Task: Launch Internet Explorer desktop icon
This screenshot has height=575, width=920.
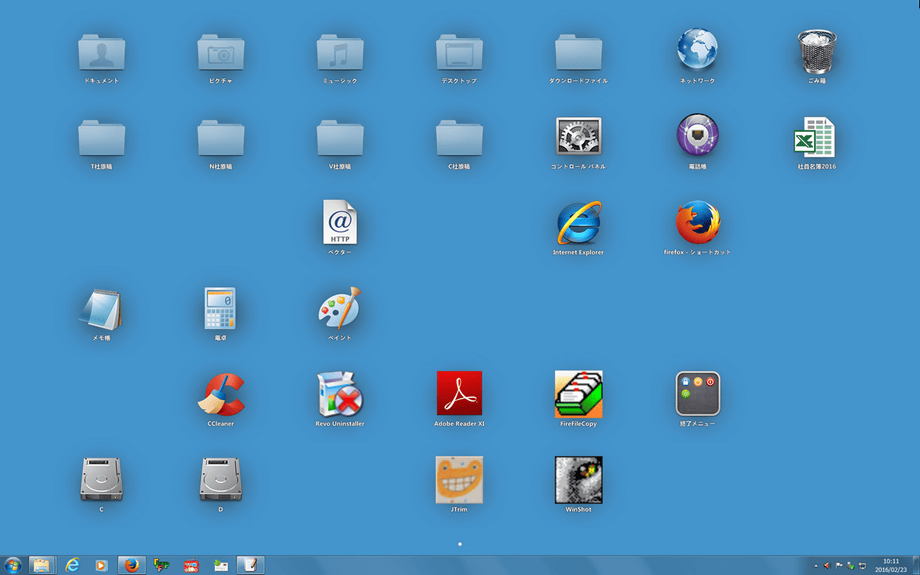Action: 579,222
